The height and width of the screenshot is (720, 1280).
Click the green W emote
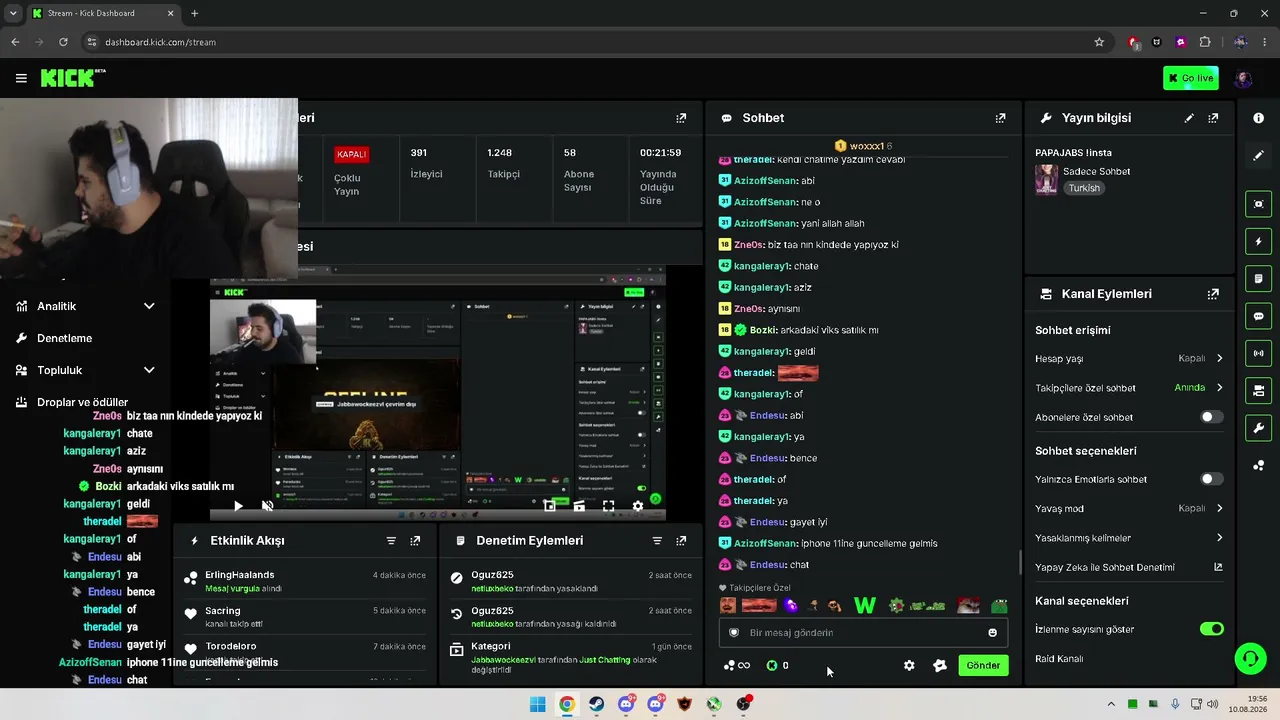[x=865, y=605]
